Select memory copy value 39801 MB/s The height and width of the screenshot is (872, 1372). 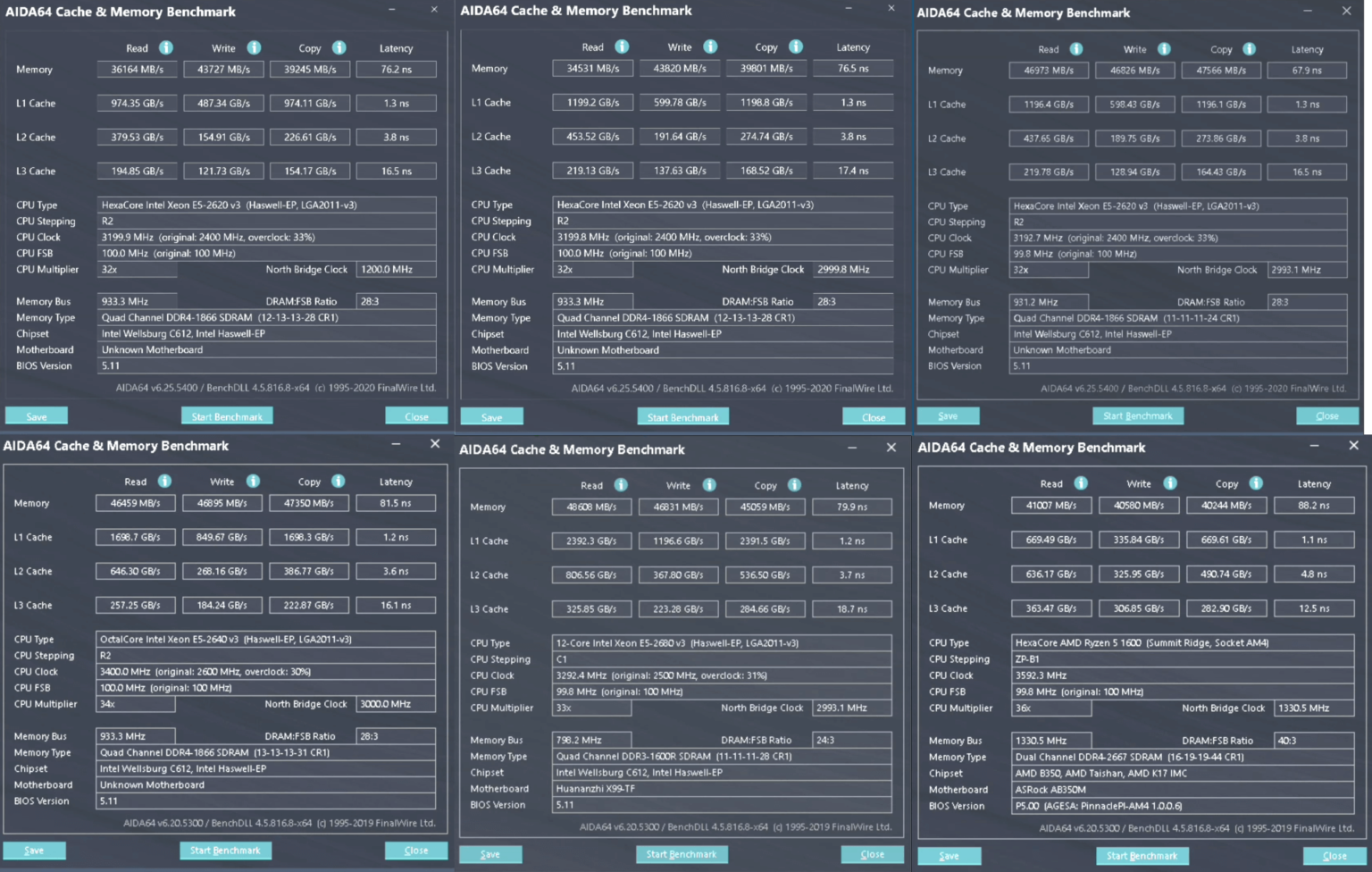pyautogui.click(x=766, y=68)
